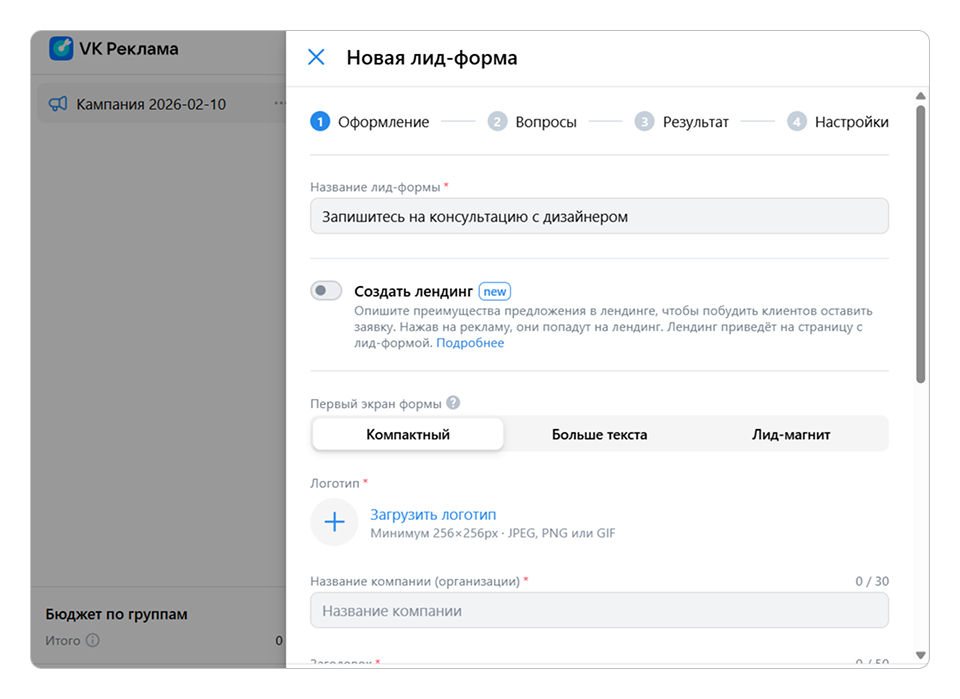Click step 2 circle Вопросы
960x699 pixels.
[x=497, y=122]
